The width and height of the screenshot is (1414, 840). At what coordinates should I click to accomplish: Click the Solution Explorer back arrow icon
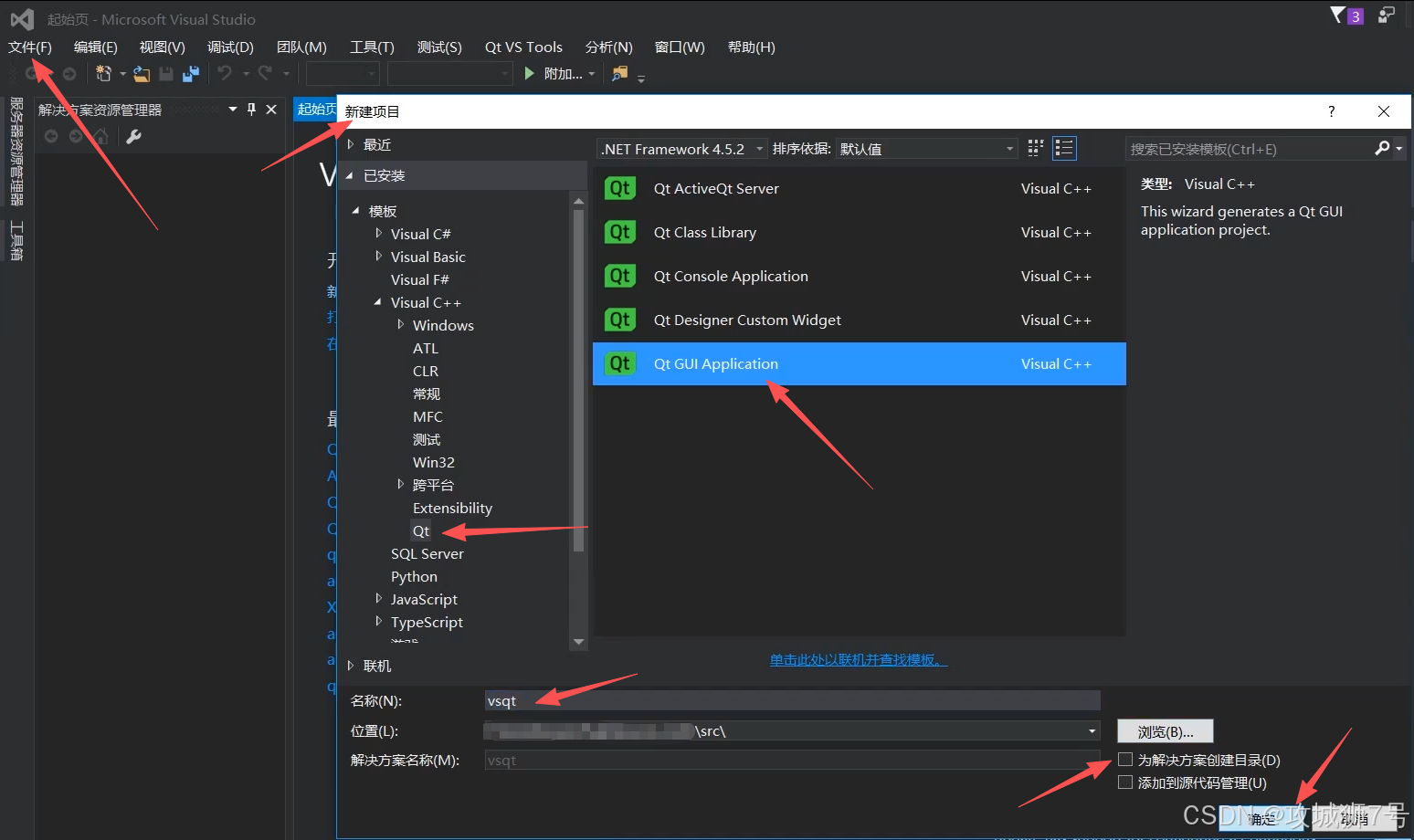tap(51, 137)
